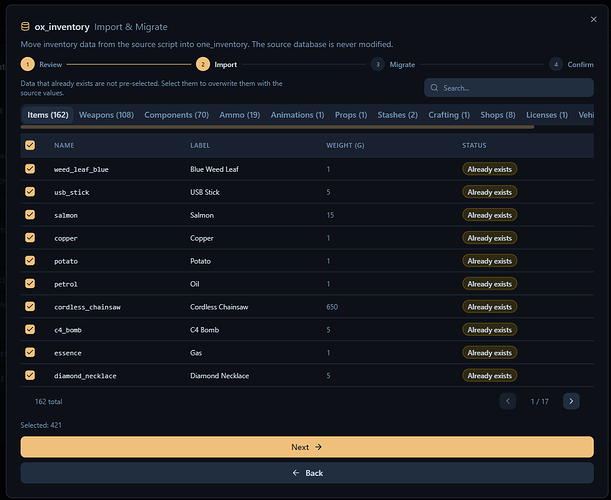
Task: Open the Licenses (1) tab
Action: [x=547, y=115]
